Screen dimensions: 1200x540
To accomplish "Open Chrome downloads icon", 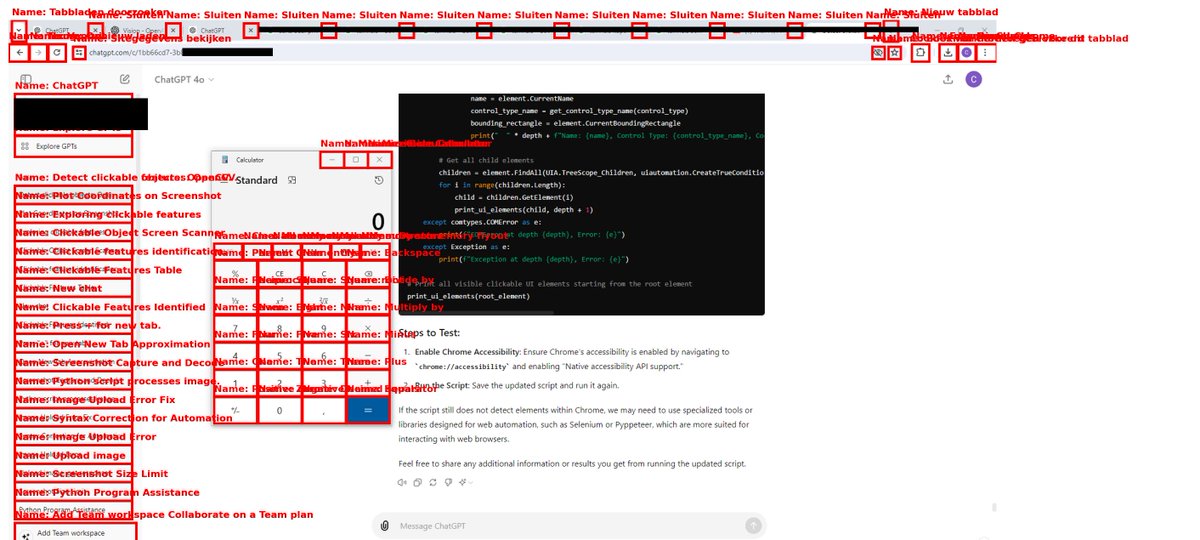I will [x=948, y=52].
